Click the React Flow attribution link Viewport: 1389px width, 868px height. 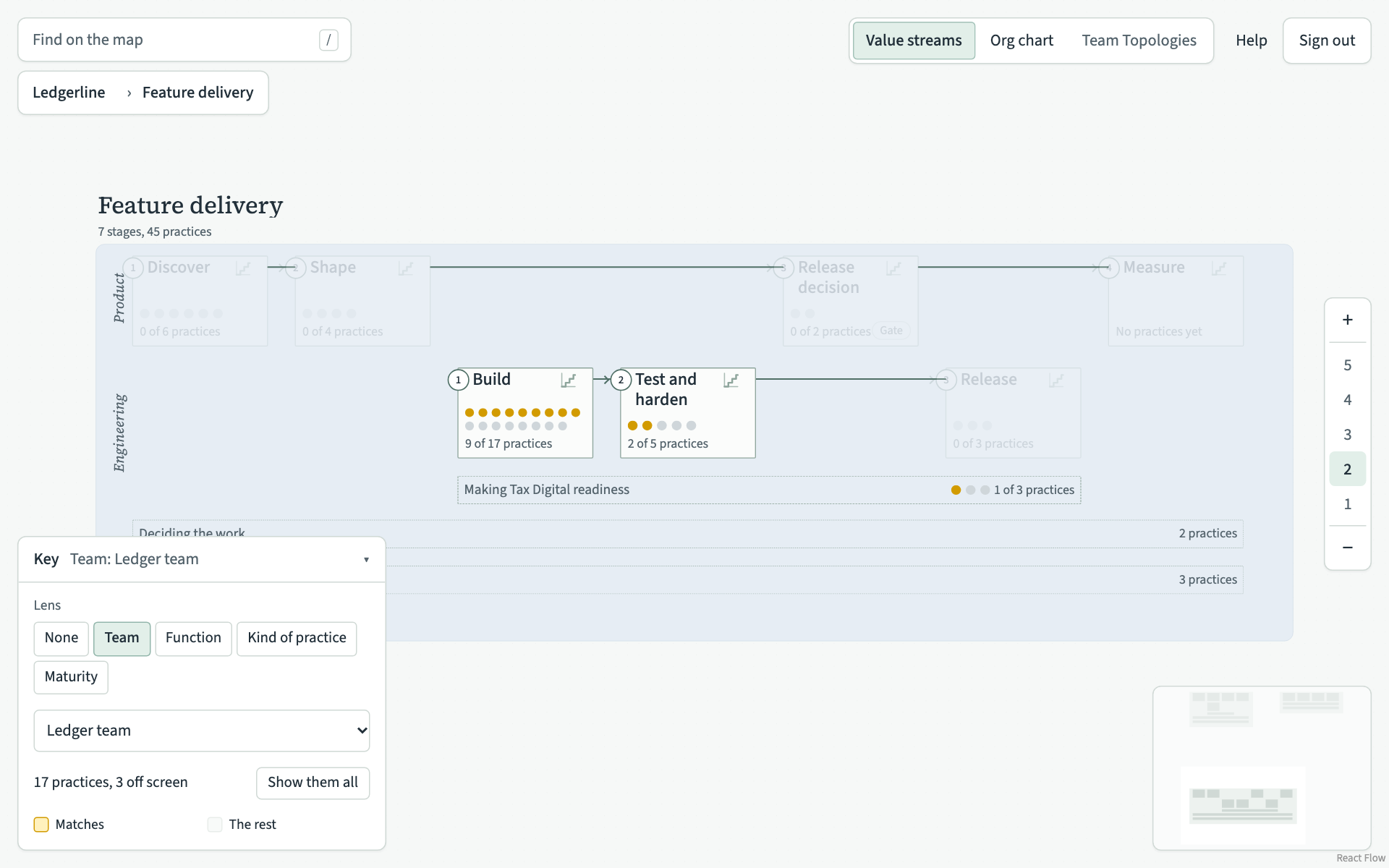click(1360, 858)
